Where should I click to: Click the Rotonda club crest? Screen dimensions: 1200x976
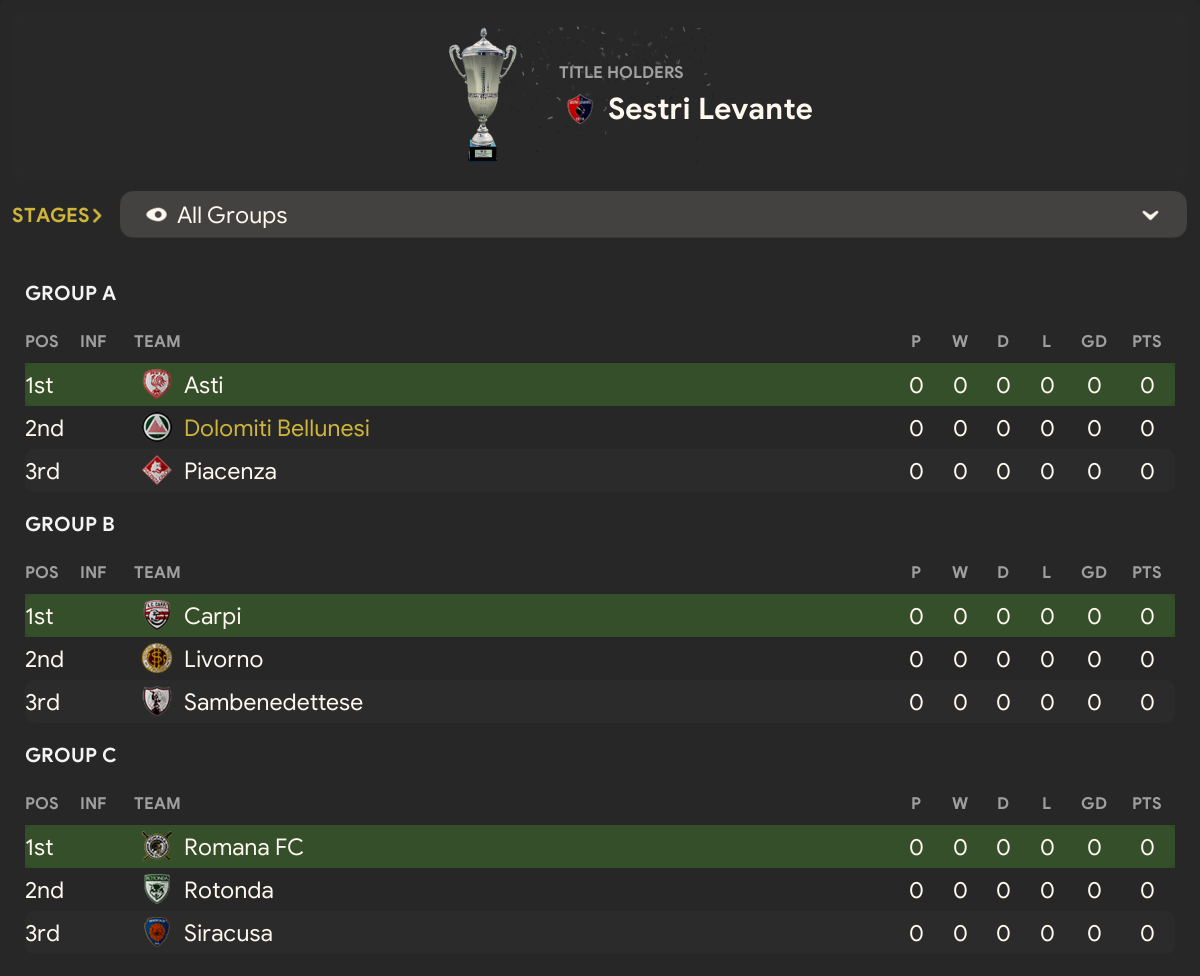(157, 890)
